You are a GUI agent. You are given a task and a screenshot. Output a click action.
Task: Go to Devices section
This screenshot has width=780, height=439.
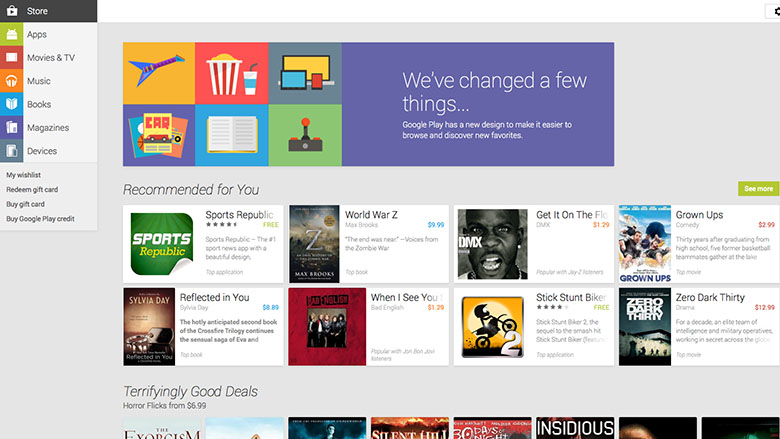click(x=42, y=151)
